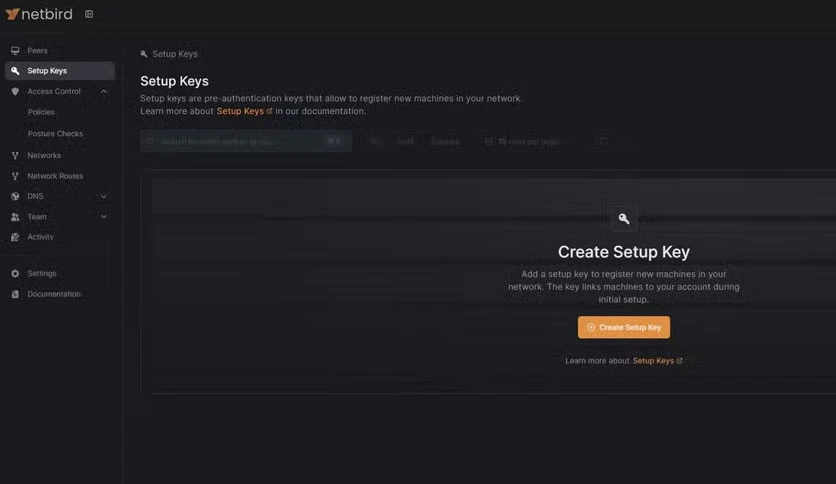Click the orange Create Setup Key button
The width and height of the screenshot is (836, 484).
point(624,327)
